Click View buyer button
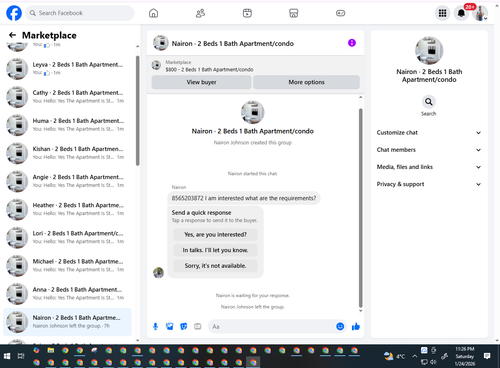The image size is (500, 368). pyautogui.click(x=201, y=82)
